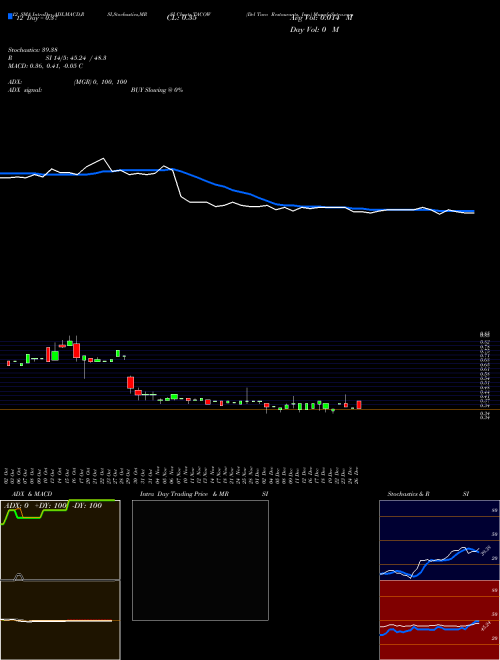Click the 'Intra Day Trading Price & MR' title
The width and height of the screenshot is (500, 660).
[184, 494]
